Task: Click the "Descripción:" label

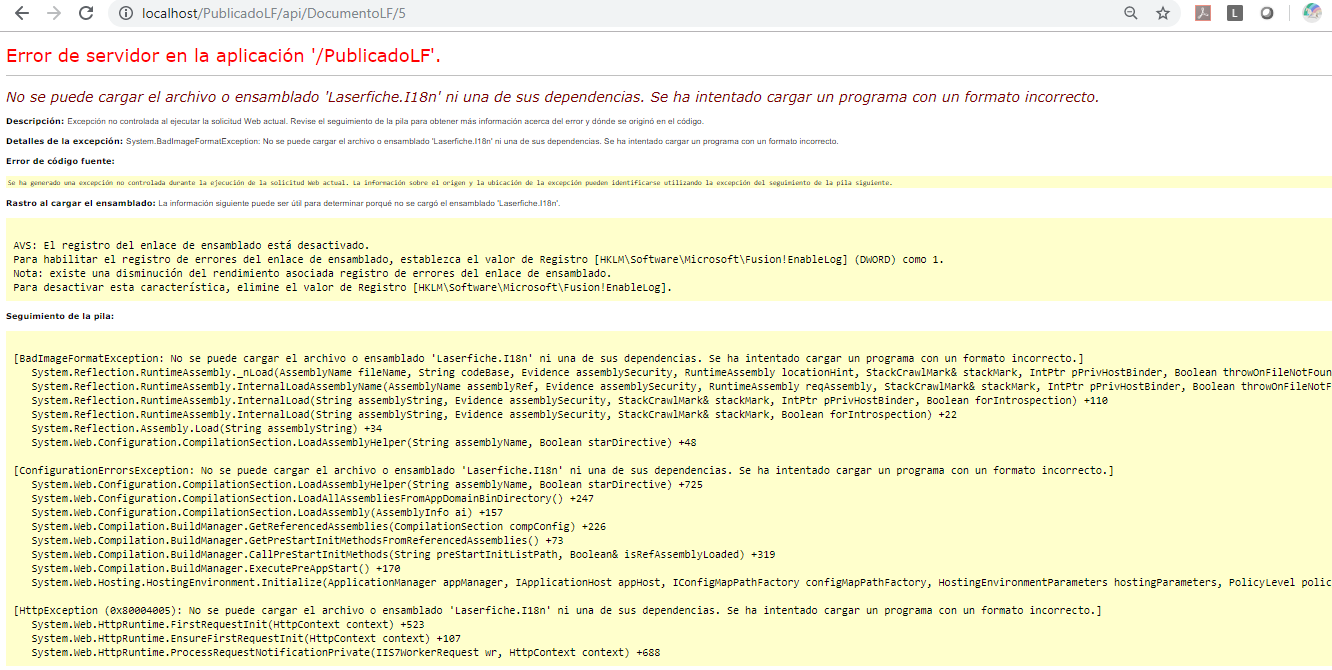Action: 35,121
